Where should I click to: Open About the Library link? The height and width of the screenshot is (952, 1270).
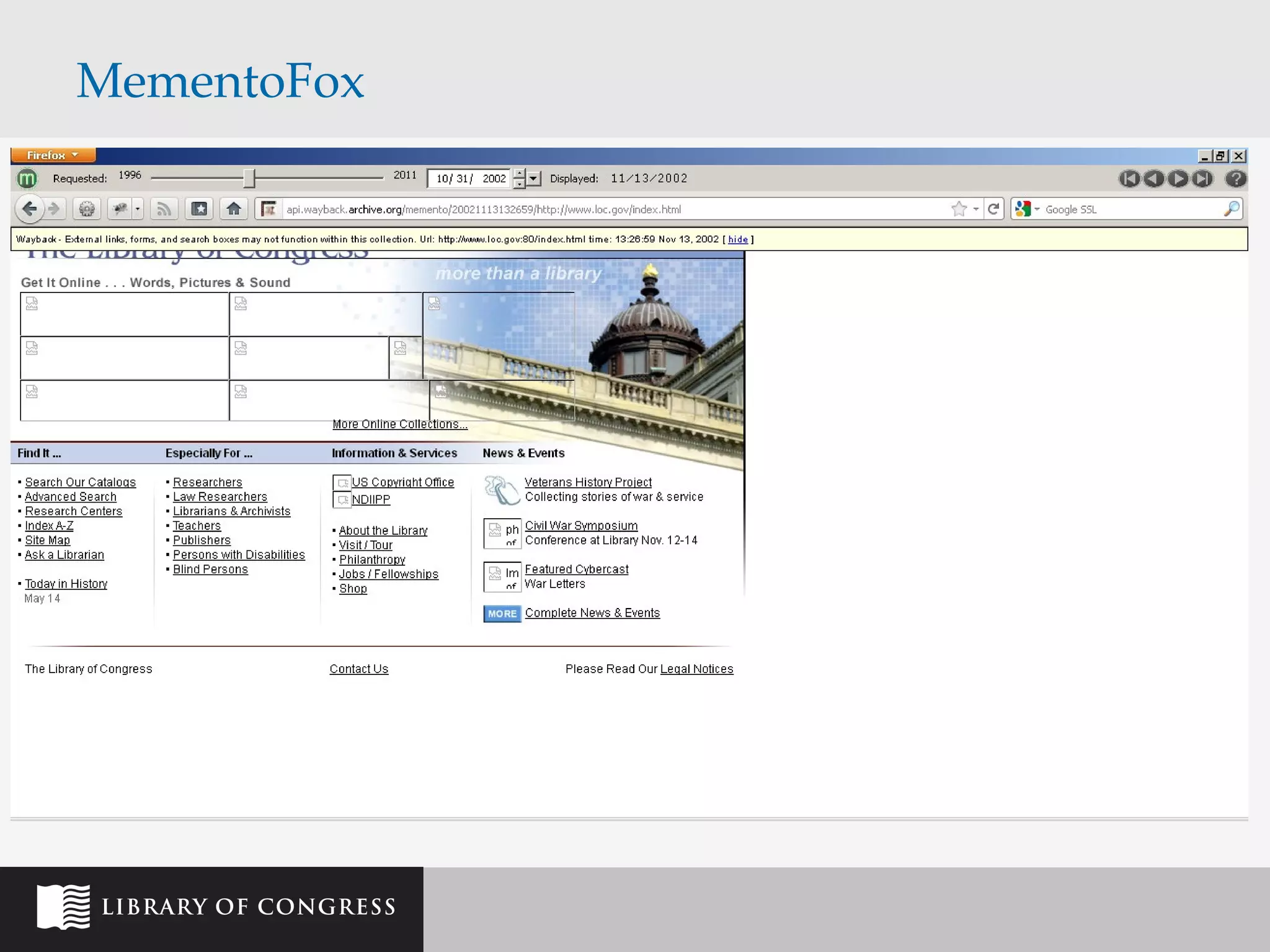pos(383,531)
